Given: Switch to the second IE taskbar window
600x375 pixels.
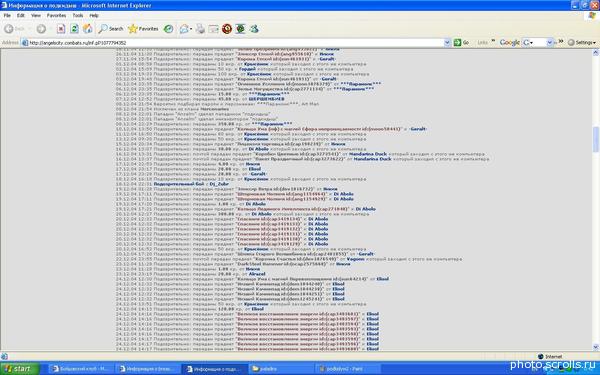Looking at the screenshot, I should click(x=147, y=369).
